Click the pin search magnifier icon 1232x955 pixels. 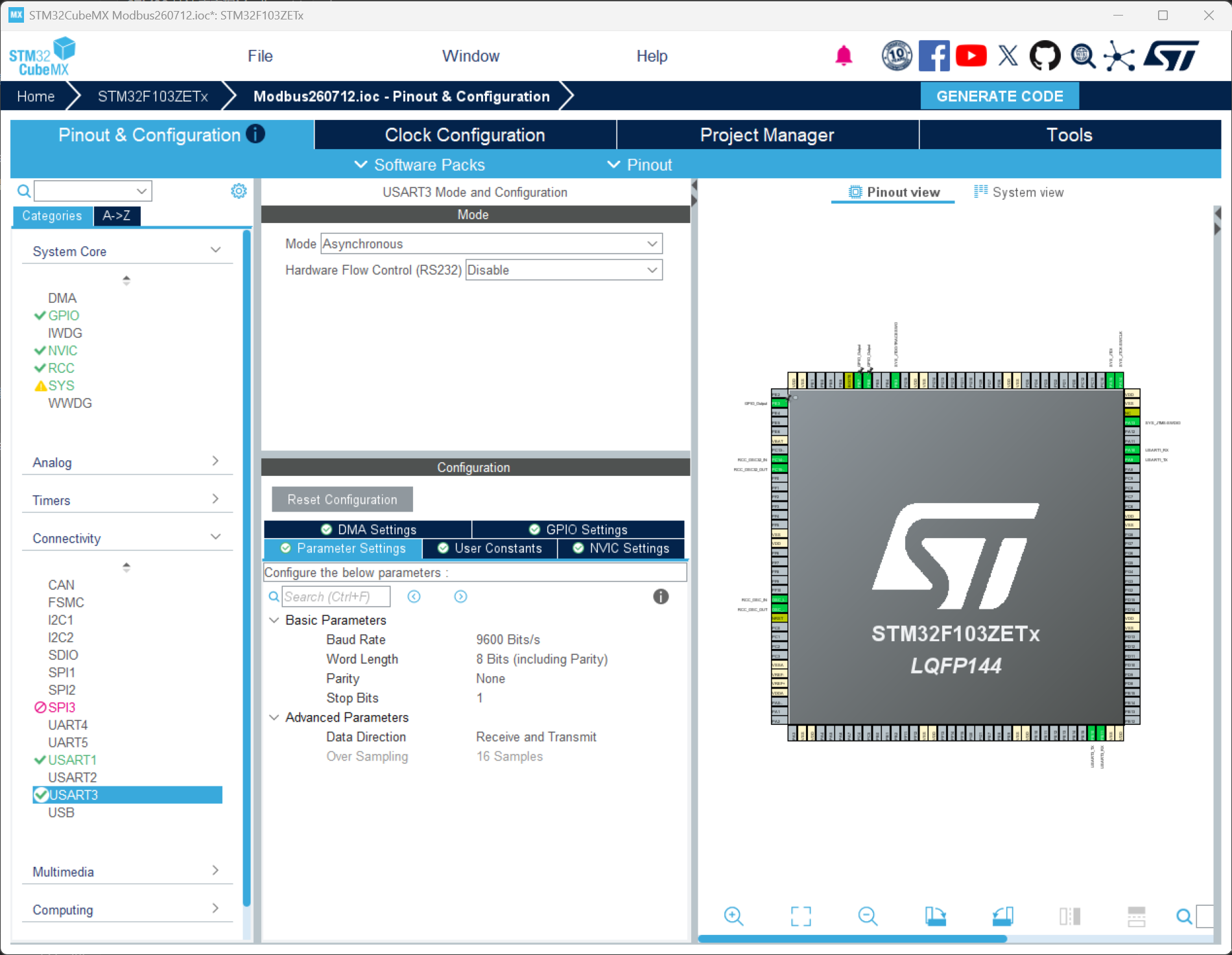(x=1184, y=916)
